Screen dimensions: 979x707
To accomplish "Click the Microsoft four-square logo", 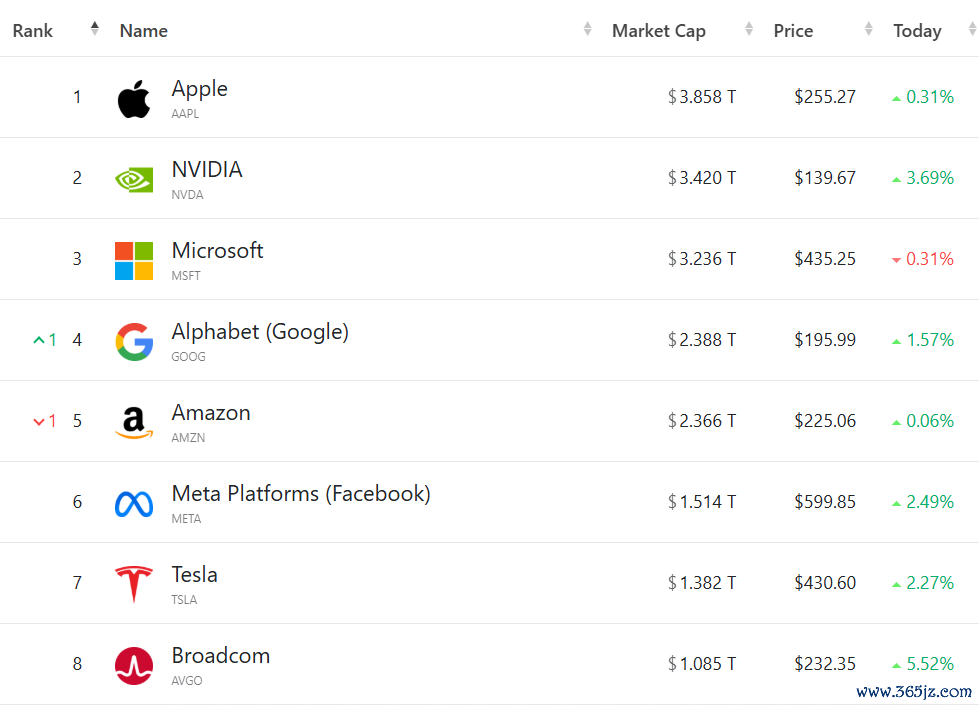I will [134, 261].
